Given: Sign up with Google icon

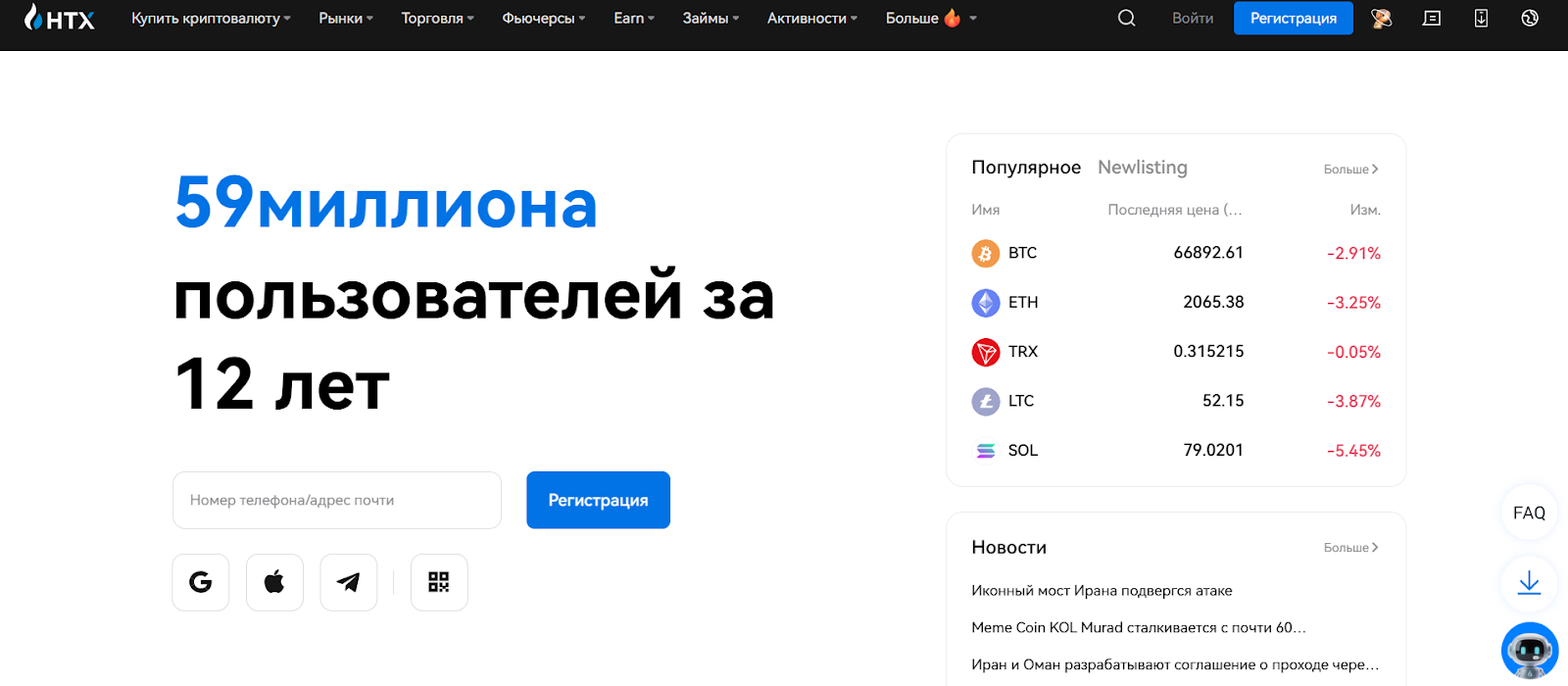Looking at the screenshot, I should pyautogui.click(x=201, y=582).
